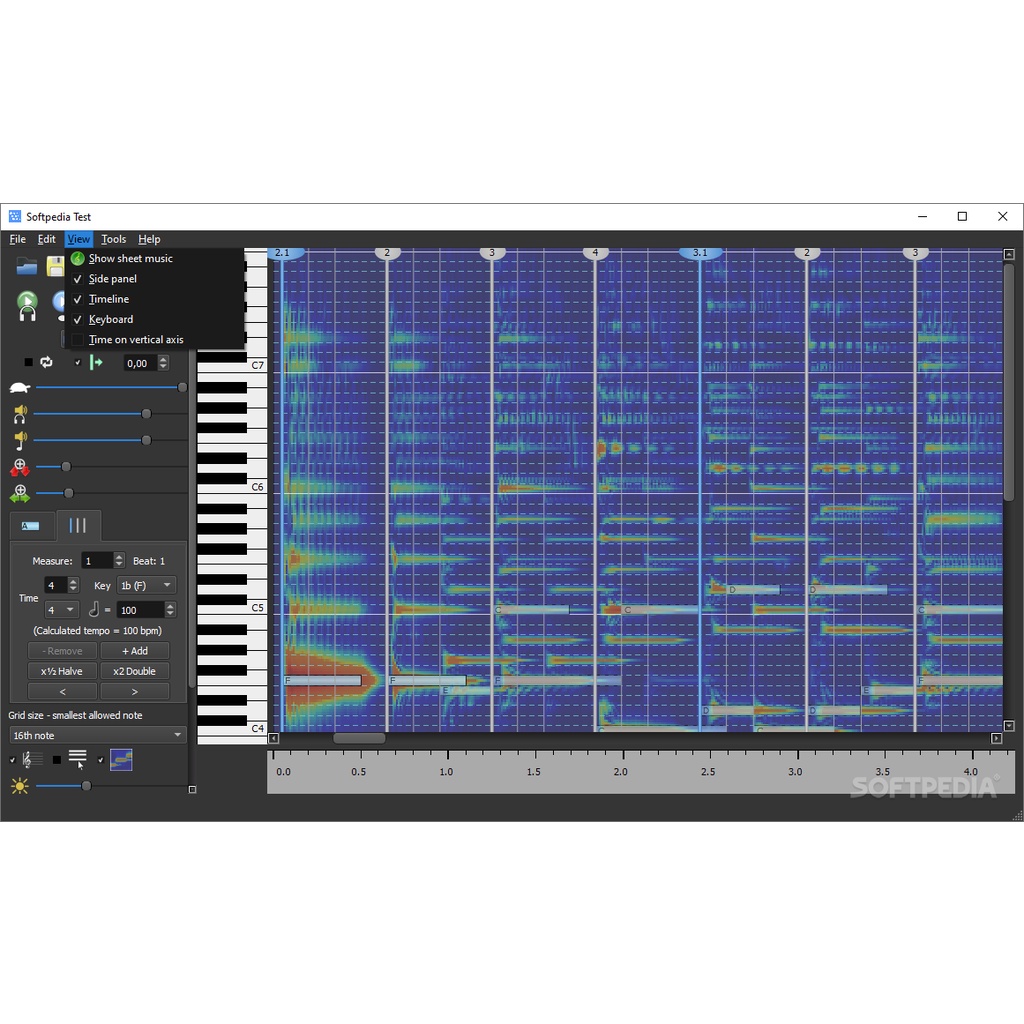Toggle the Keyboard view option
This screenshot has height=1024, width=1024.
(110, 320)
